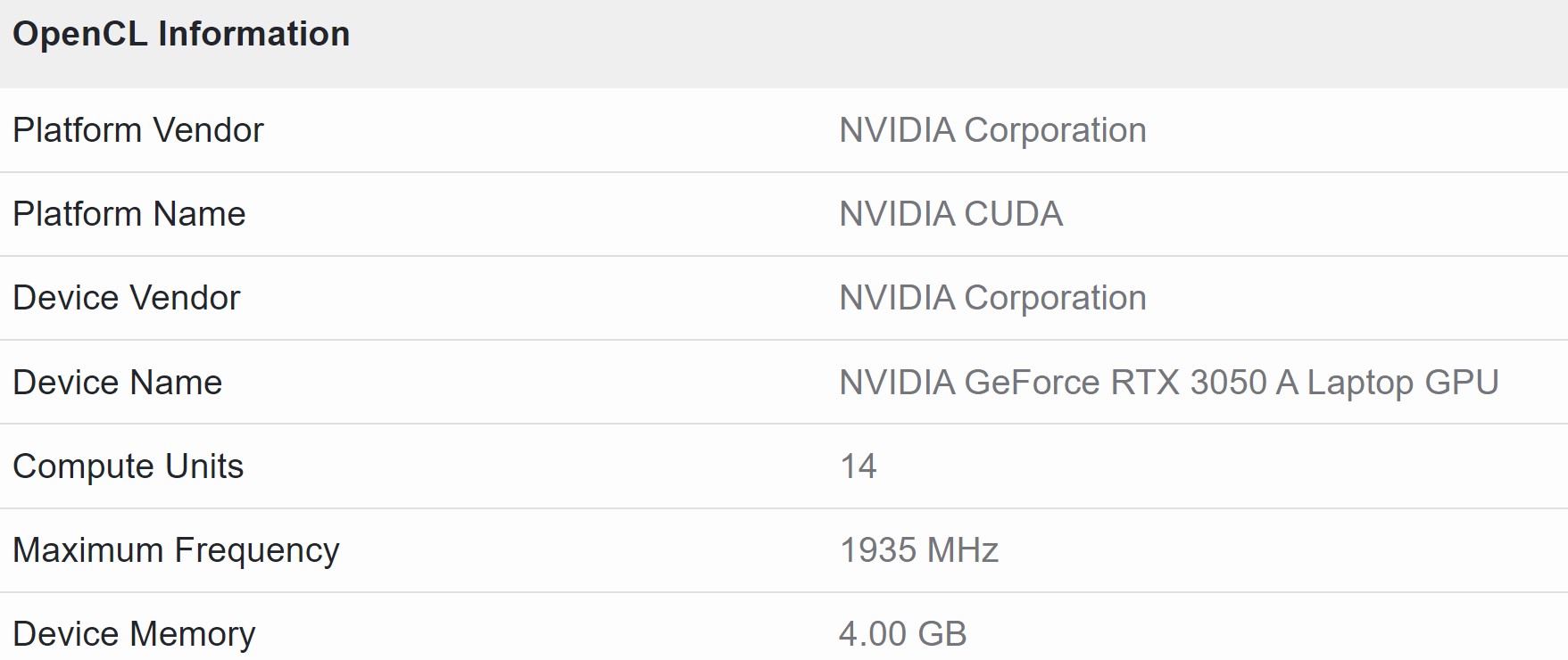Click NVIDIA Corporation value beside Platform Vendor

[992, 130]
